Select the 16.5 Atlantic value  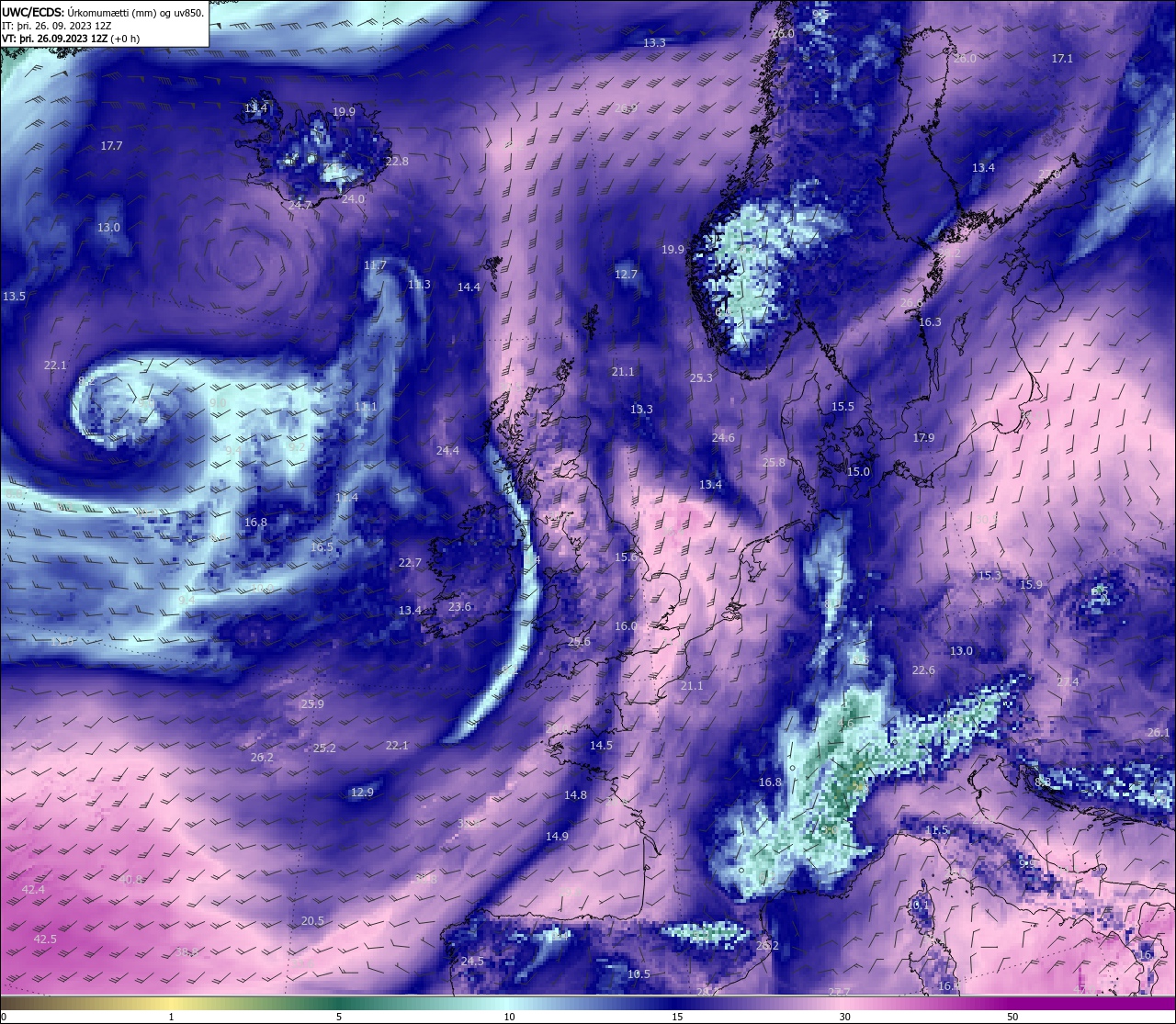tap(322, 547)
